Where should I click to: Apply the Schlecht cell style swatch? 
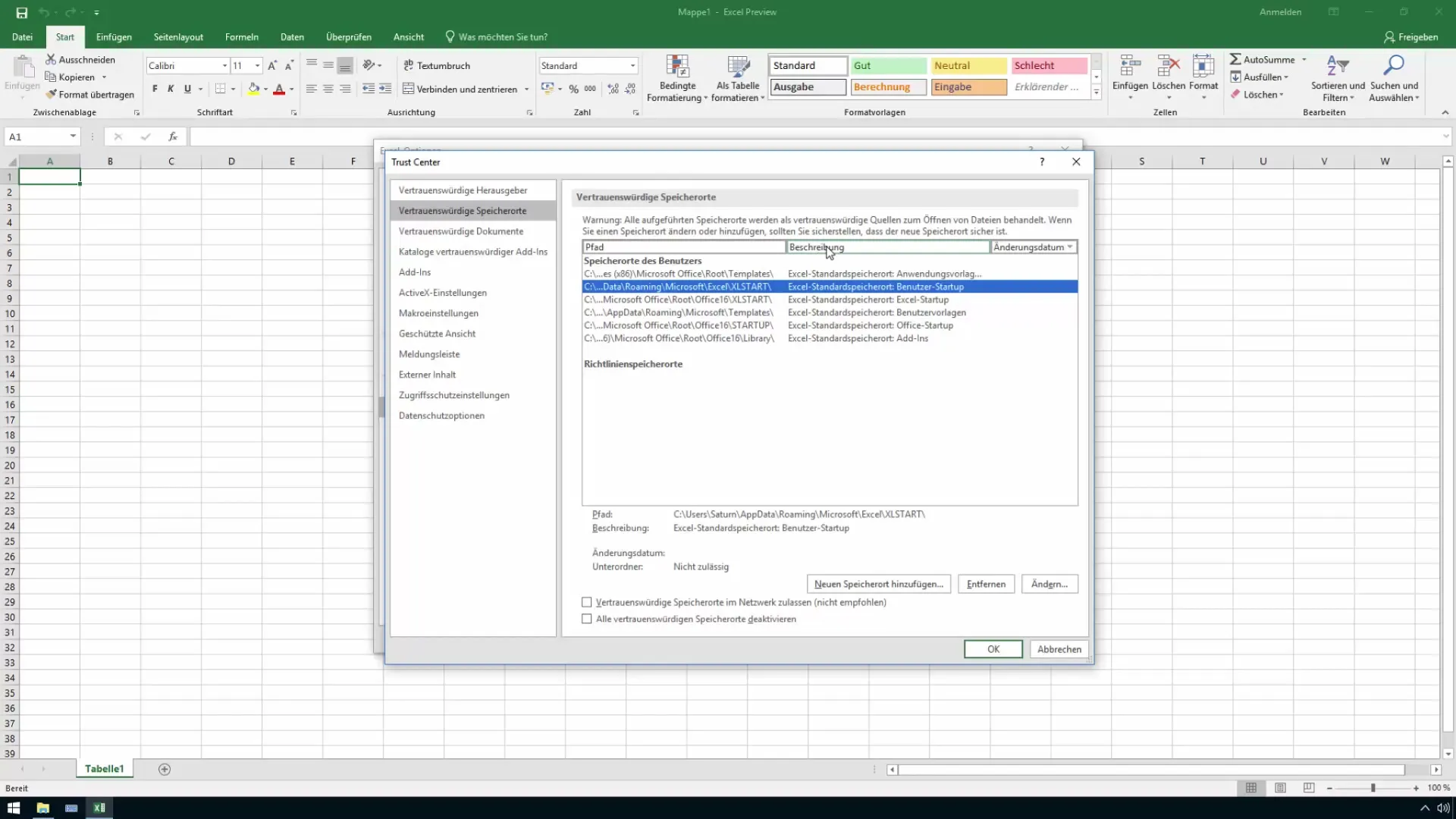pyautogui.click(x=1049, y=66)
